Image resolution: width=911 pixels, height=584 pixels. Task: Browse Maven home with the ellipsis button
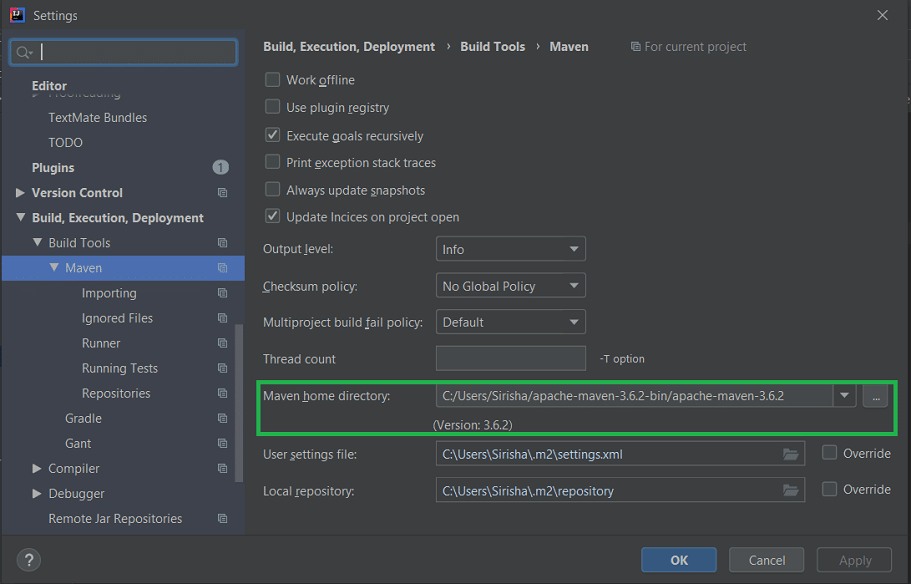point(876,396)
